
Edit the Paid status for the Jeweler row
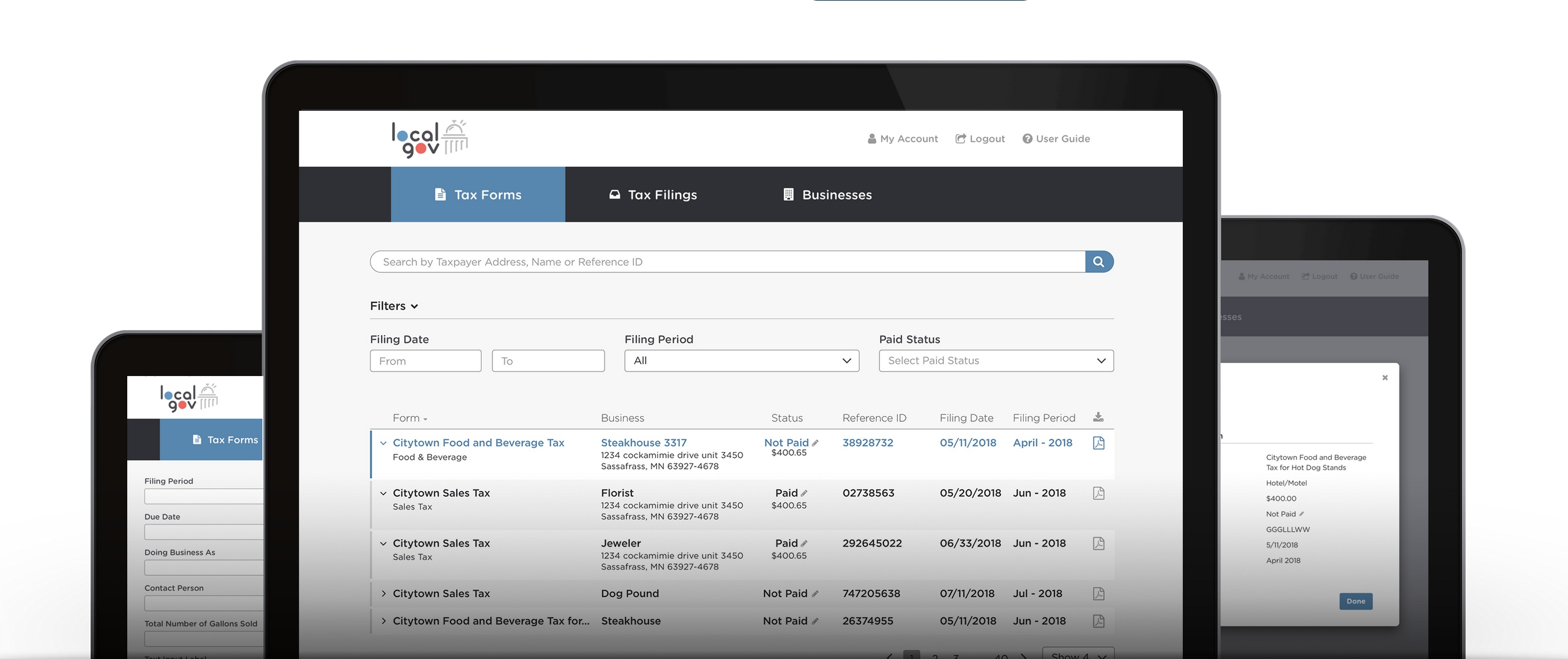[804, 543]
